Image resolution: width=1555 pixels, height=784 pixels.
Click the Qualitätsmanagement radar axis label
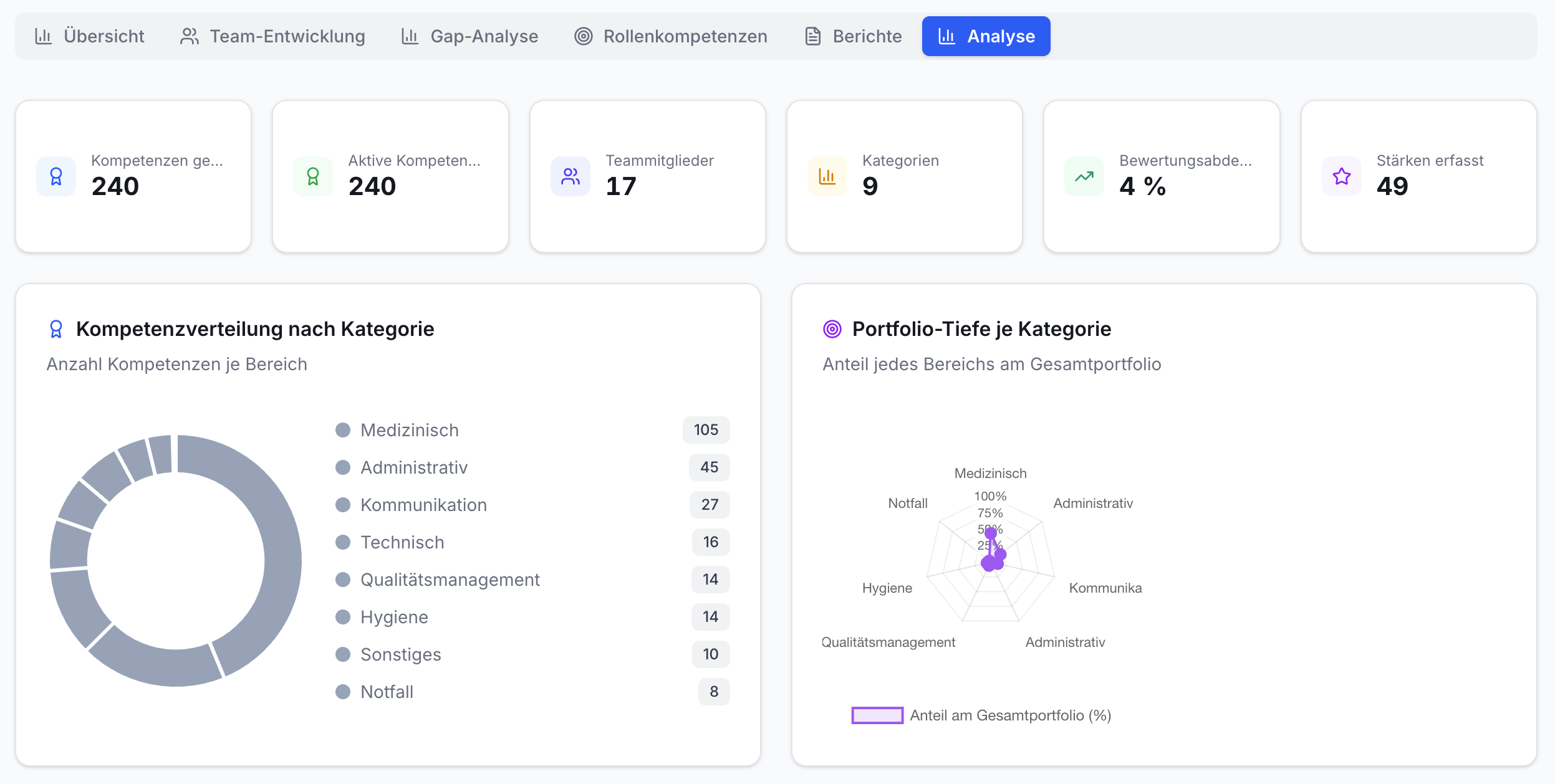tap(888, 643)
